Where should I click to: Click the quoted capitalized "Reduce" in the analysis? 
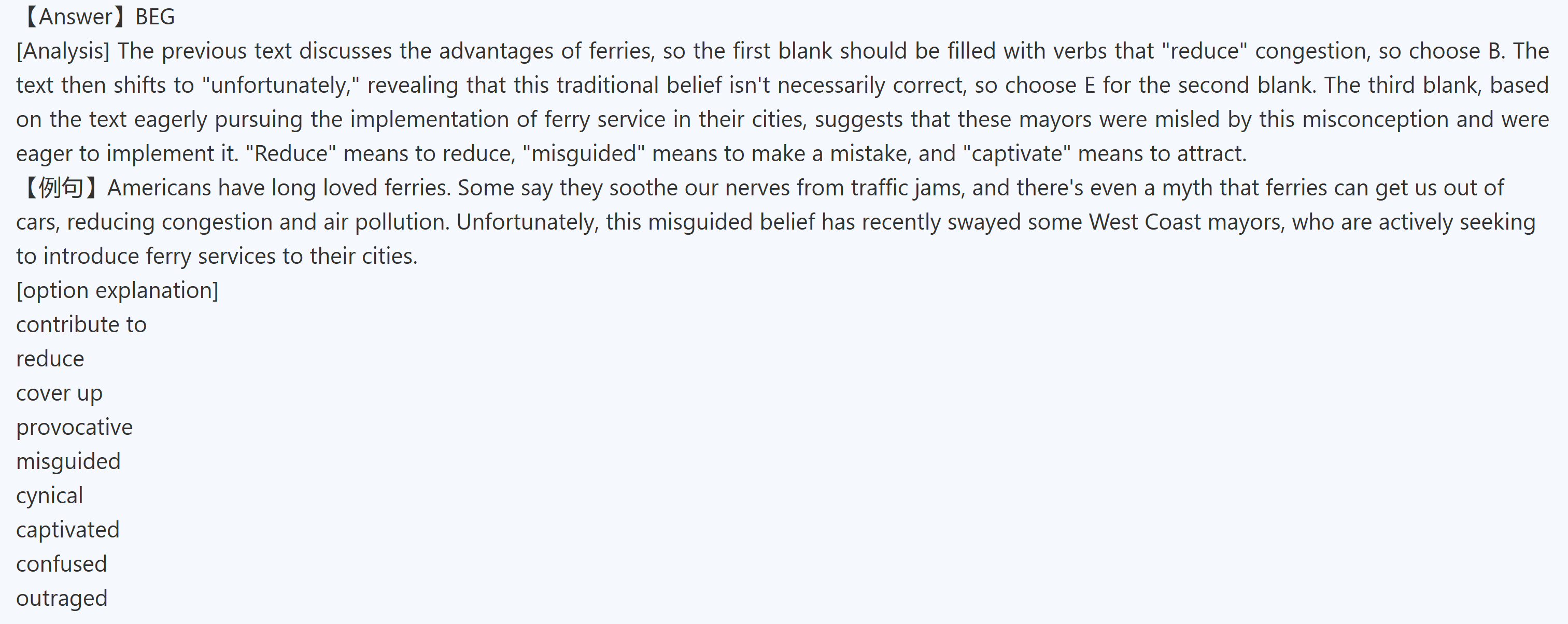click(290, 153)
